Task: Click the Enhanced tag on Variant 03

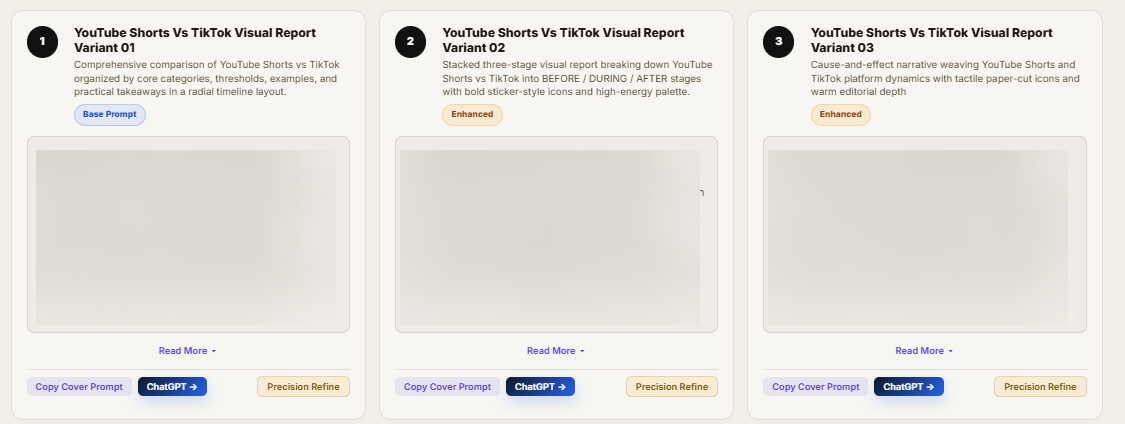Action: (841, 115)
